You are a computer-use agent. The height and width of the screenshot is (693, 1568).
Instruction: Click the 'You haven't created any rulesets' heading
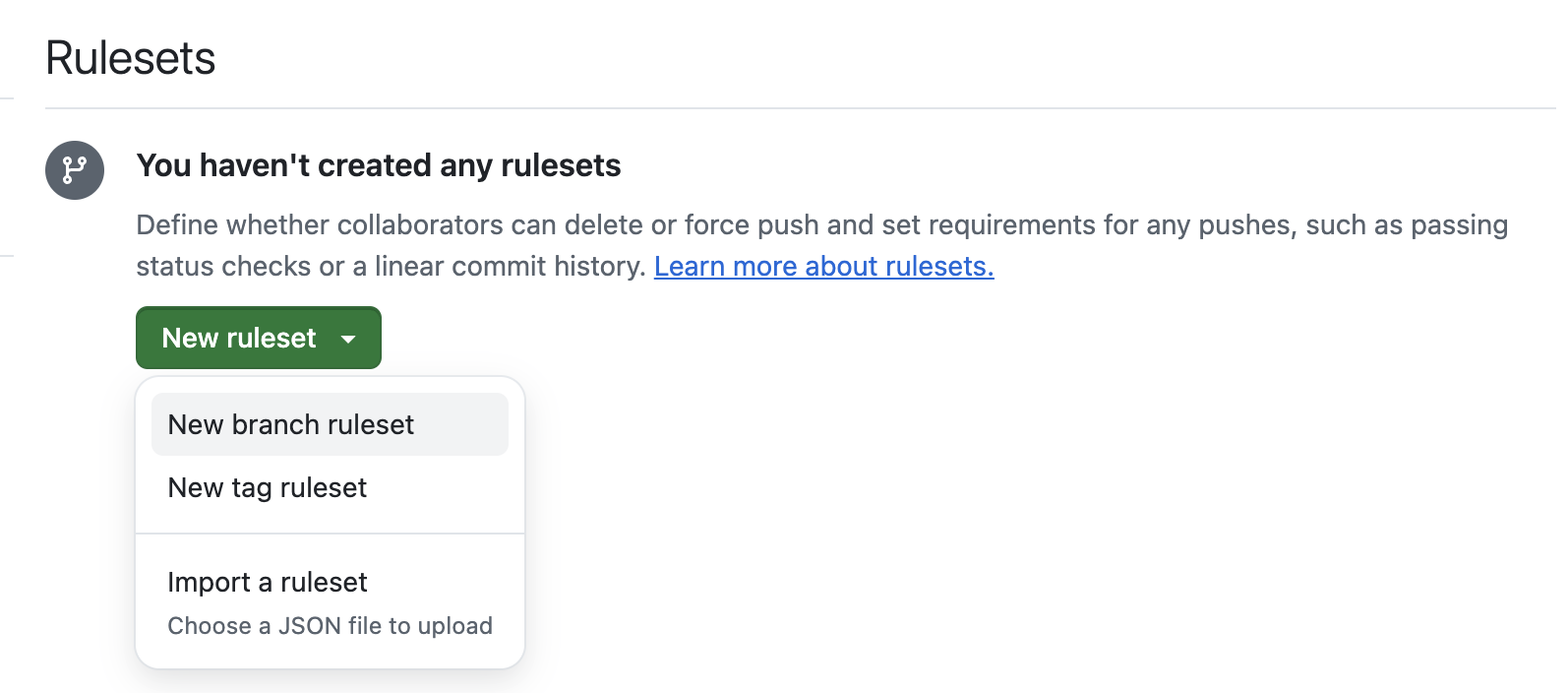[379, 165]
